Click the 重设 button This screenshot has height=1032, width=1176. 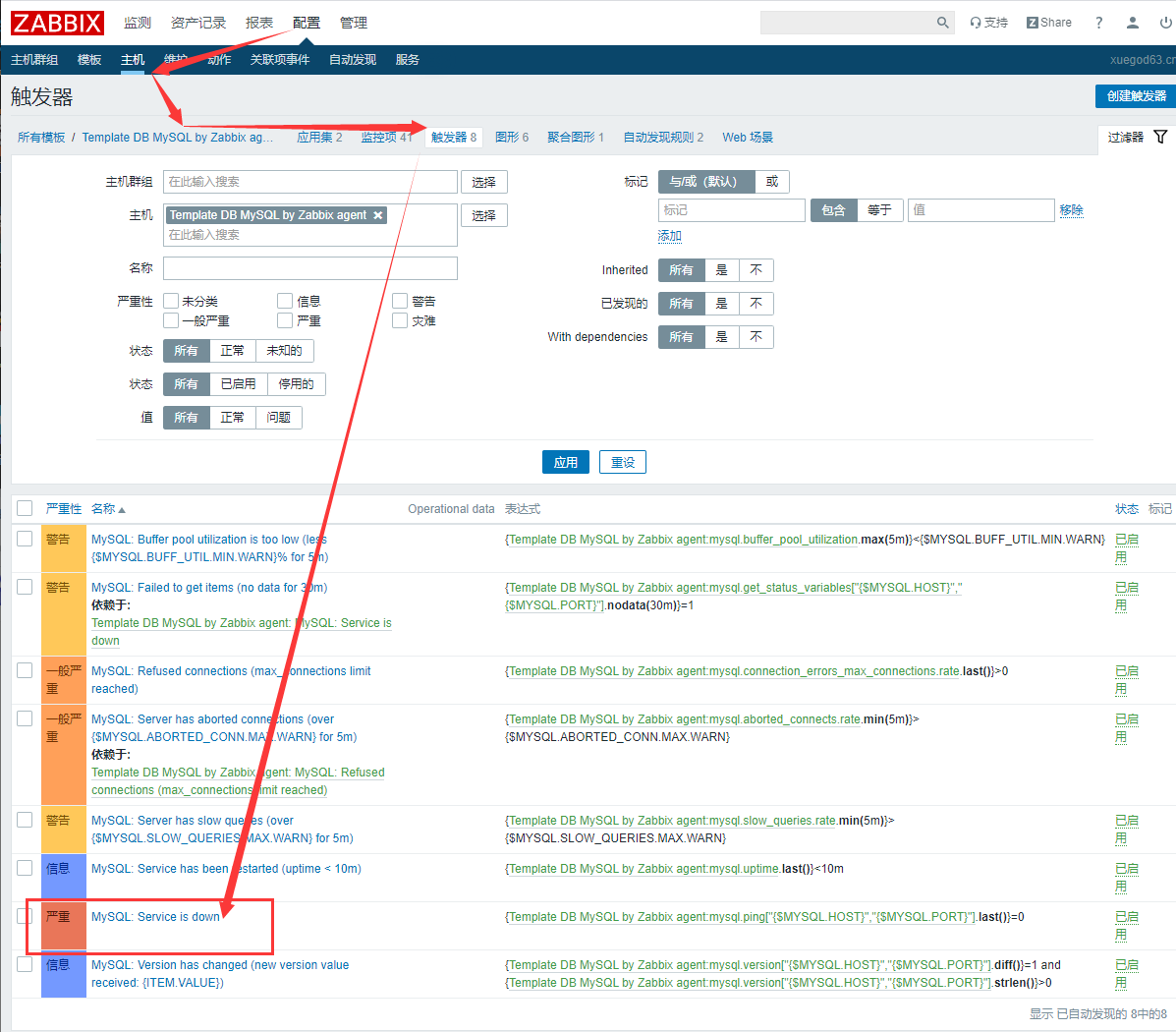[x=623, y=462]
